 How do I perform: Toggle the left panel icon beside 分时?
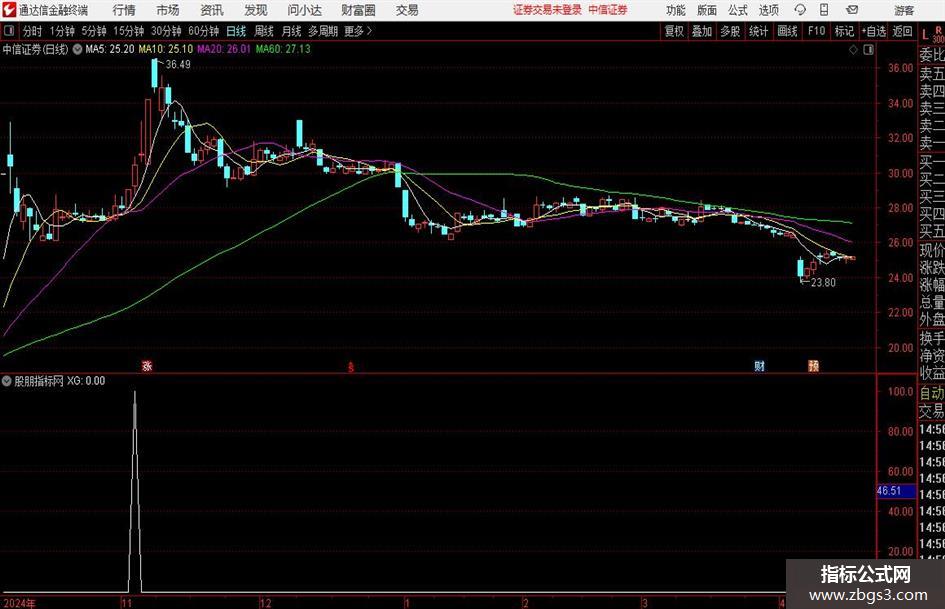pos(9,31)
